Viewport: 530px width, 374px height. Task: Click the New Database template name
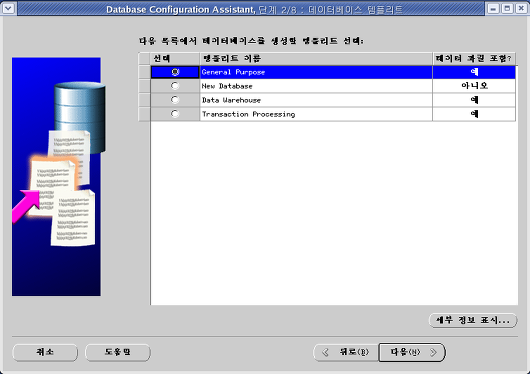click(227, 86)
